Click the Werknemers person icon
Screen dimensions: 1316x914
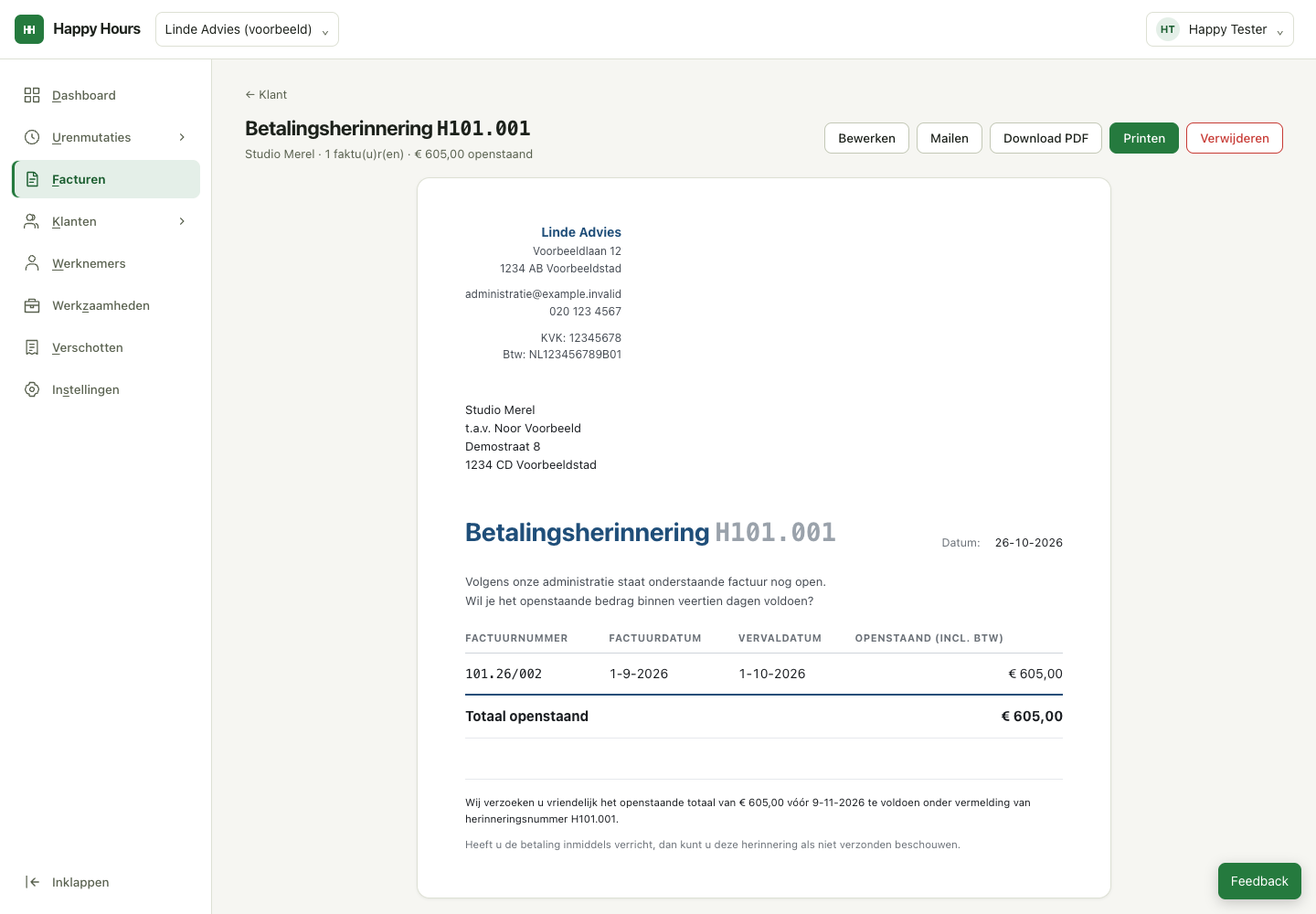pyautogui.click(x=32, y=263)
